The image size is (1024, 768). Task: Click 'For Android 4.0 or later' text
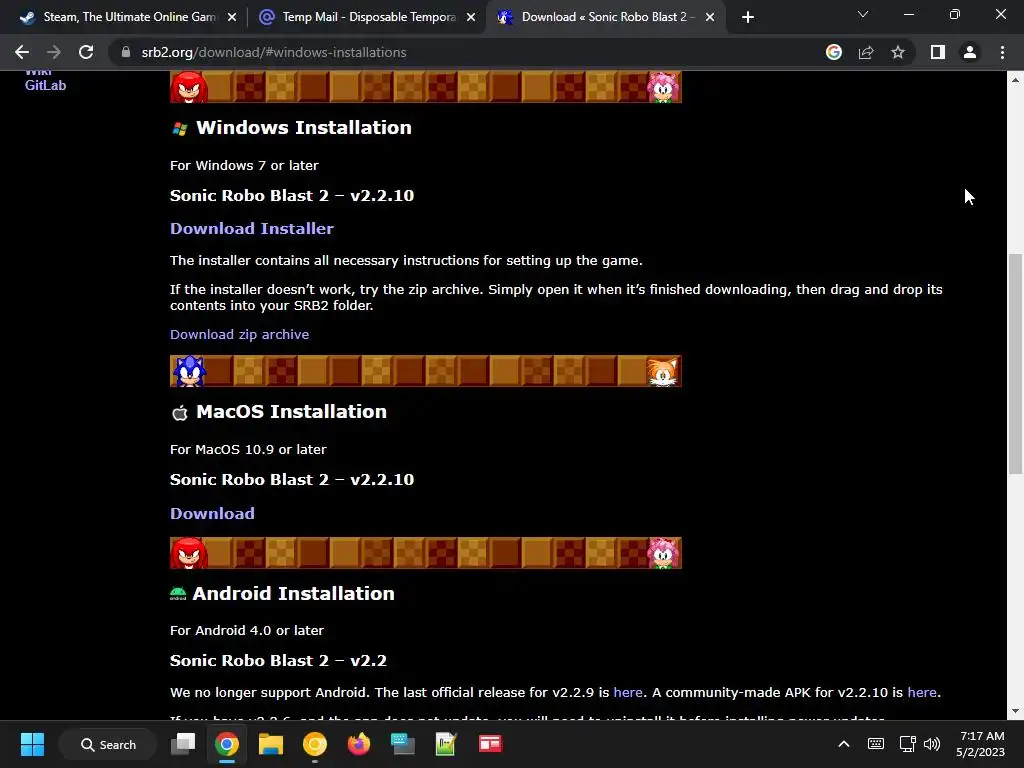pyautogui.click(x=246, y=630)
